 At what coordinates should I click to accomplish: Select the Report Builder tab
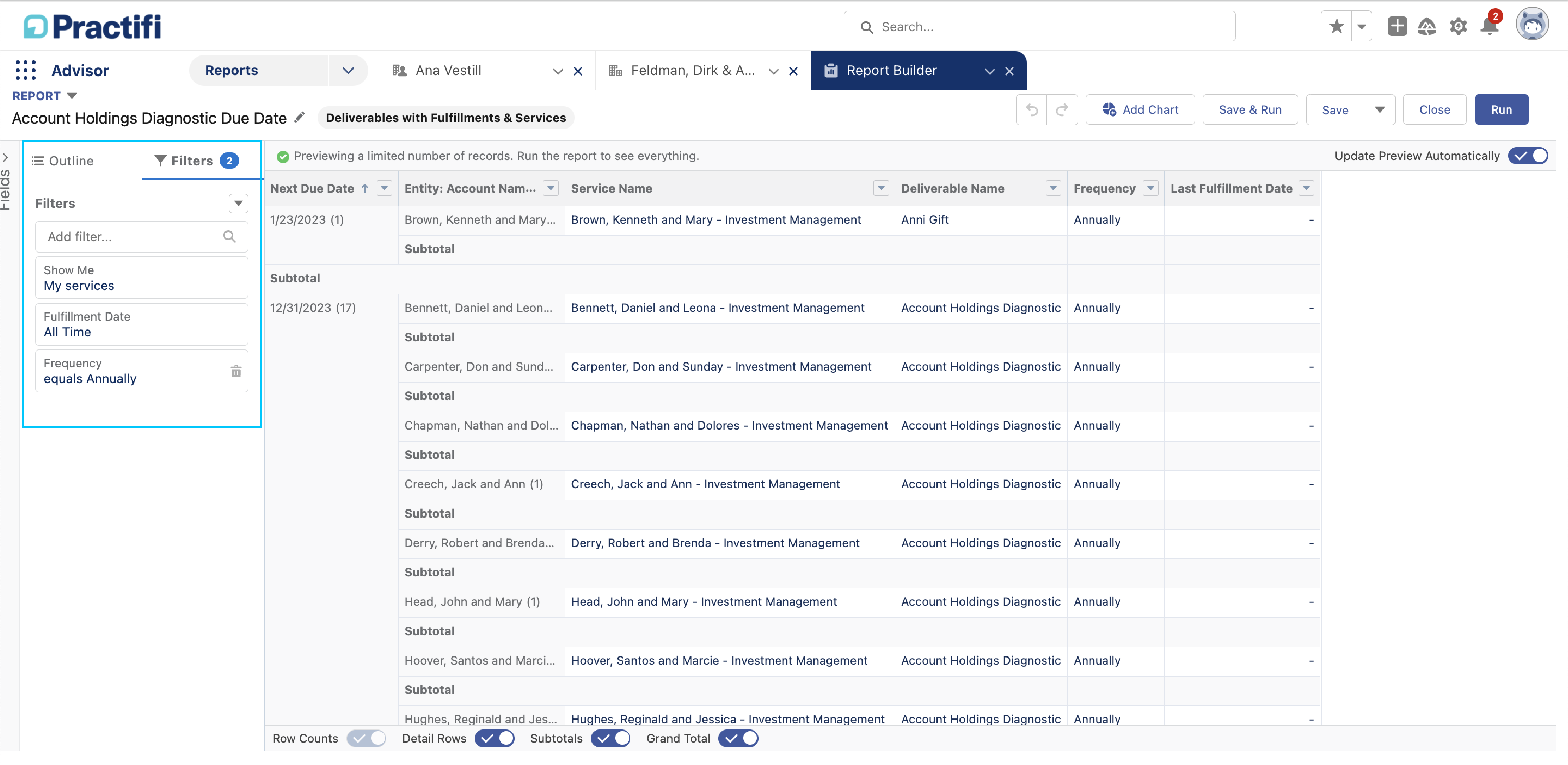[x=891, y=71]
